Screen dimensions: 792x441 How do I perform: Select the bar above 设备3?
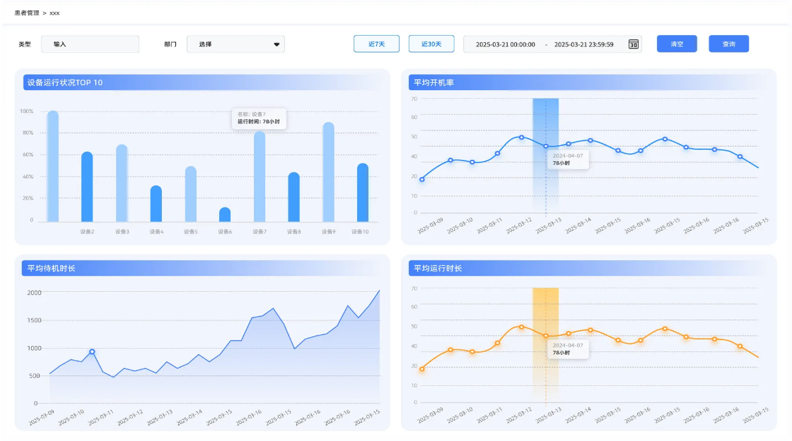122,183
